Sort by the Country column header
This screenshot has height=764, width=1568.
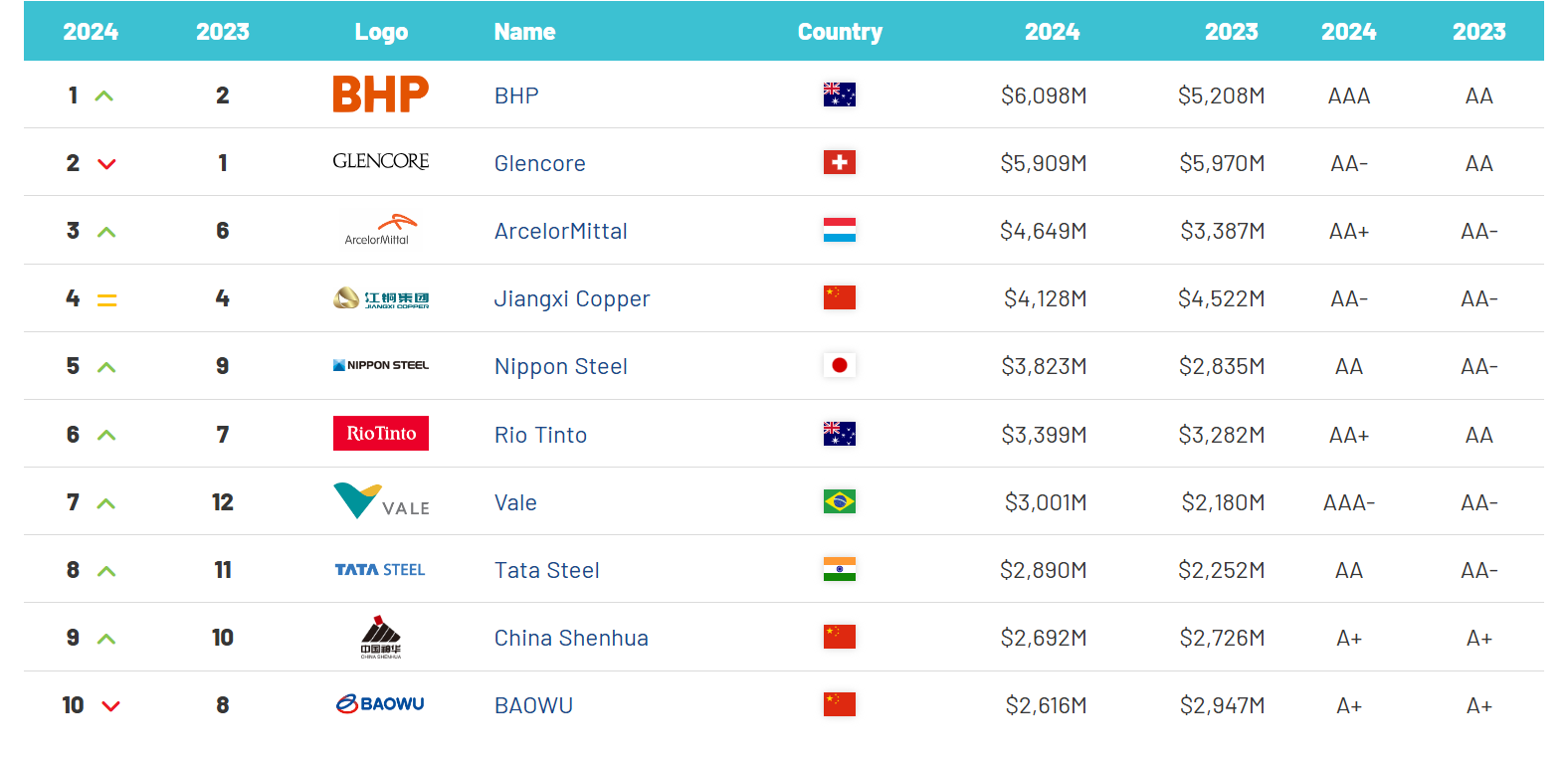(x=839, y=32)
